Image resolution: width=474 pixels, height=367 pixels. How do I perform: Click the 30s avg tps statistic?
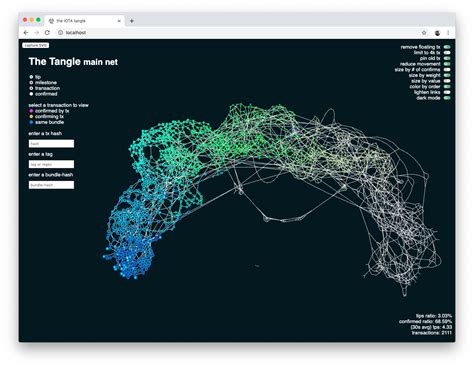(x=431, y=327)
